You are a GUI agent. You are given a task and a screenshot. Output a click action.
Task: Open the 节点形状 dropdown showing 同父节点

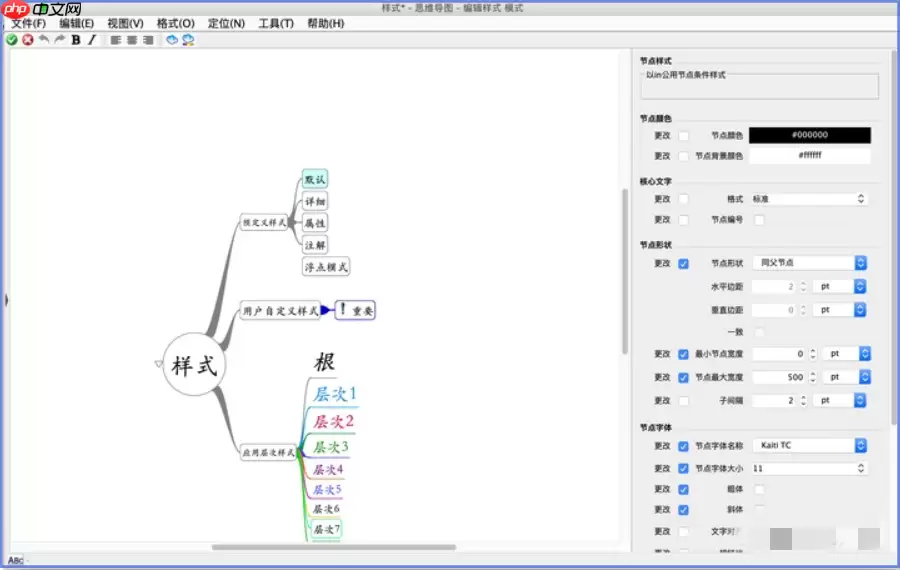point(808,263)
